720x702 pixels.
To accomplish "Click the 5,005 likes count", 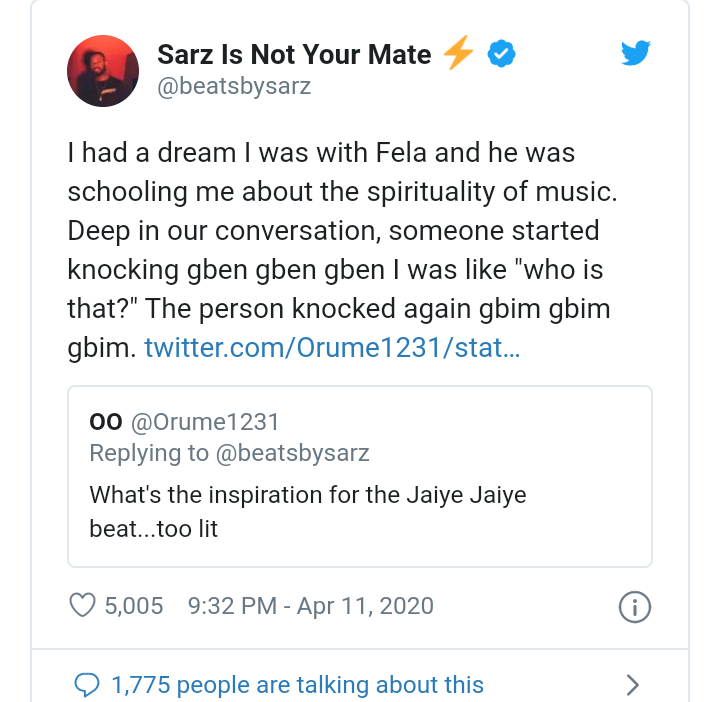I will point(134,605).
